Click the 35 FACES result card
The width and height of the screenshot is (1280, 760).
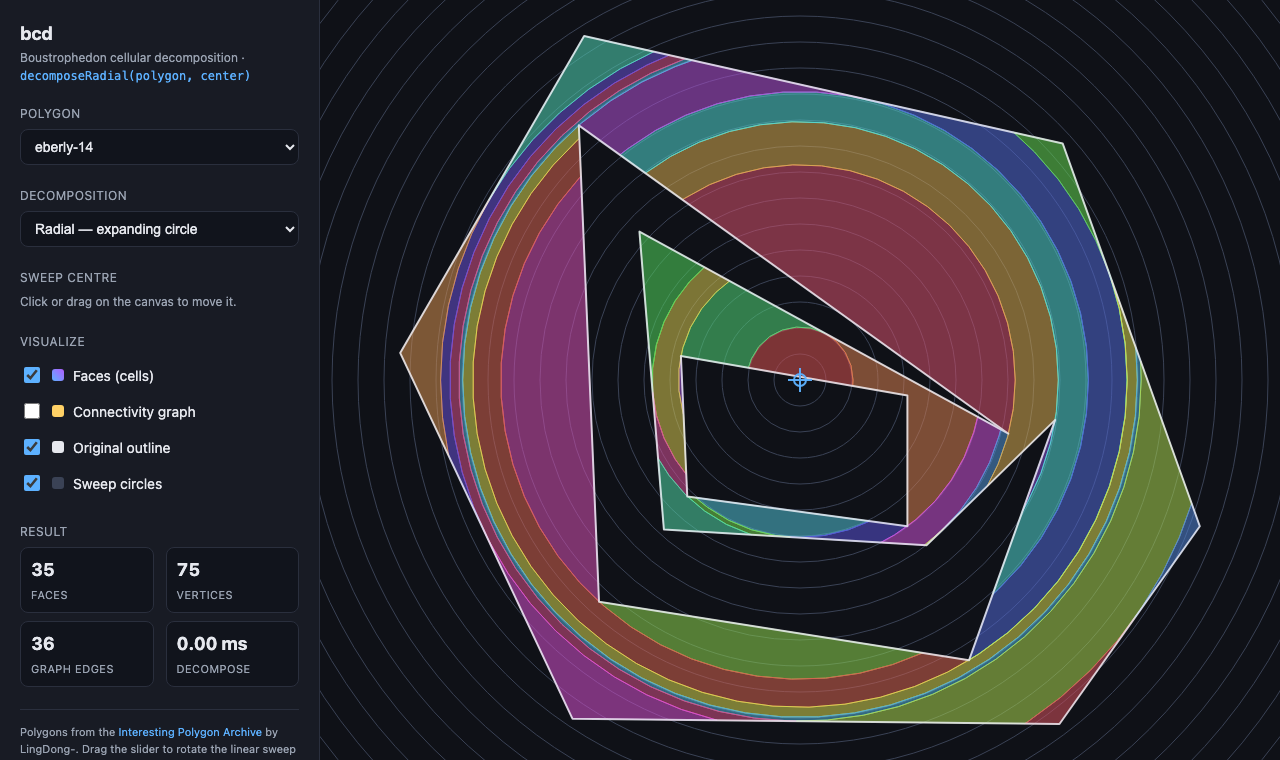click(87, 580)
